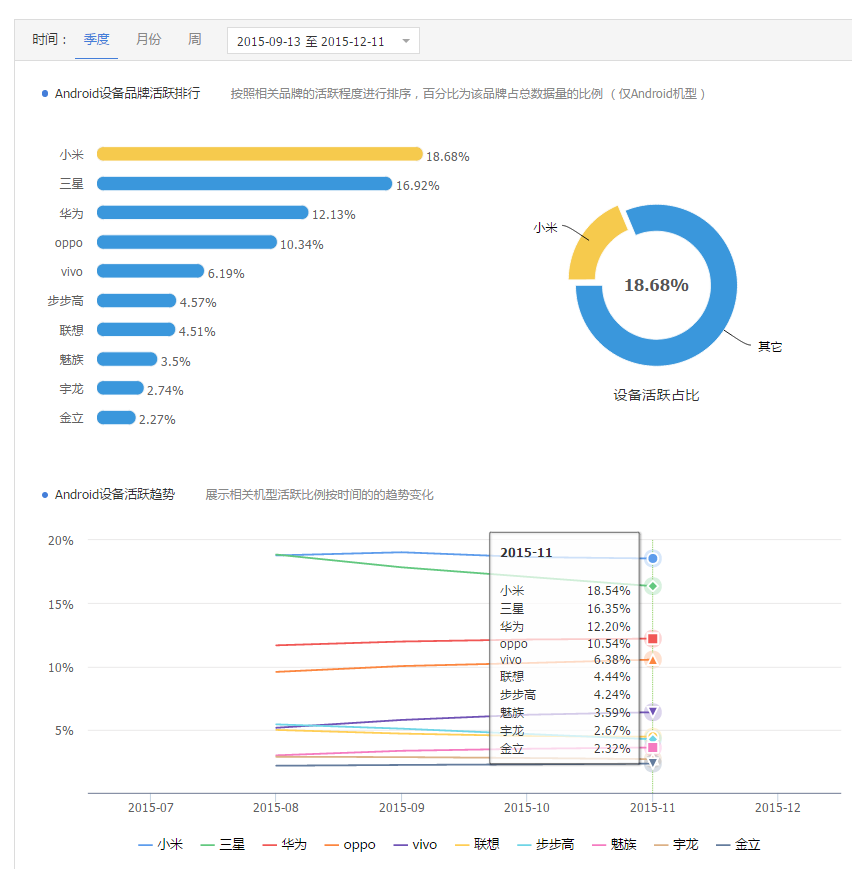Toggle 金立 series in trend legend

click(x=738, y=845)
